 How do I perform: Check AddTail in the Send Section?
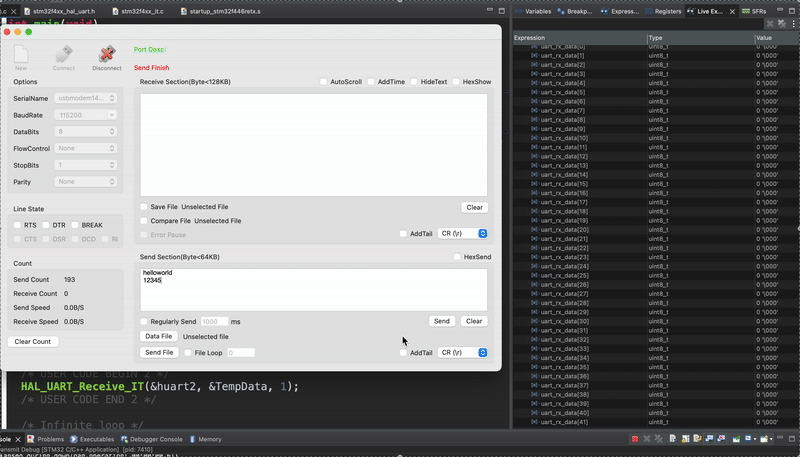click(x=403, y=352)
